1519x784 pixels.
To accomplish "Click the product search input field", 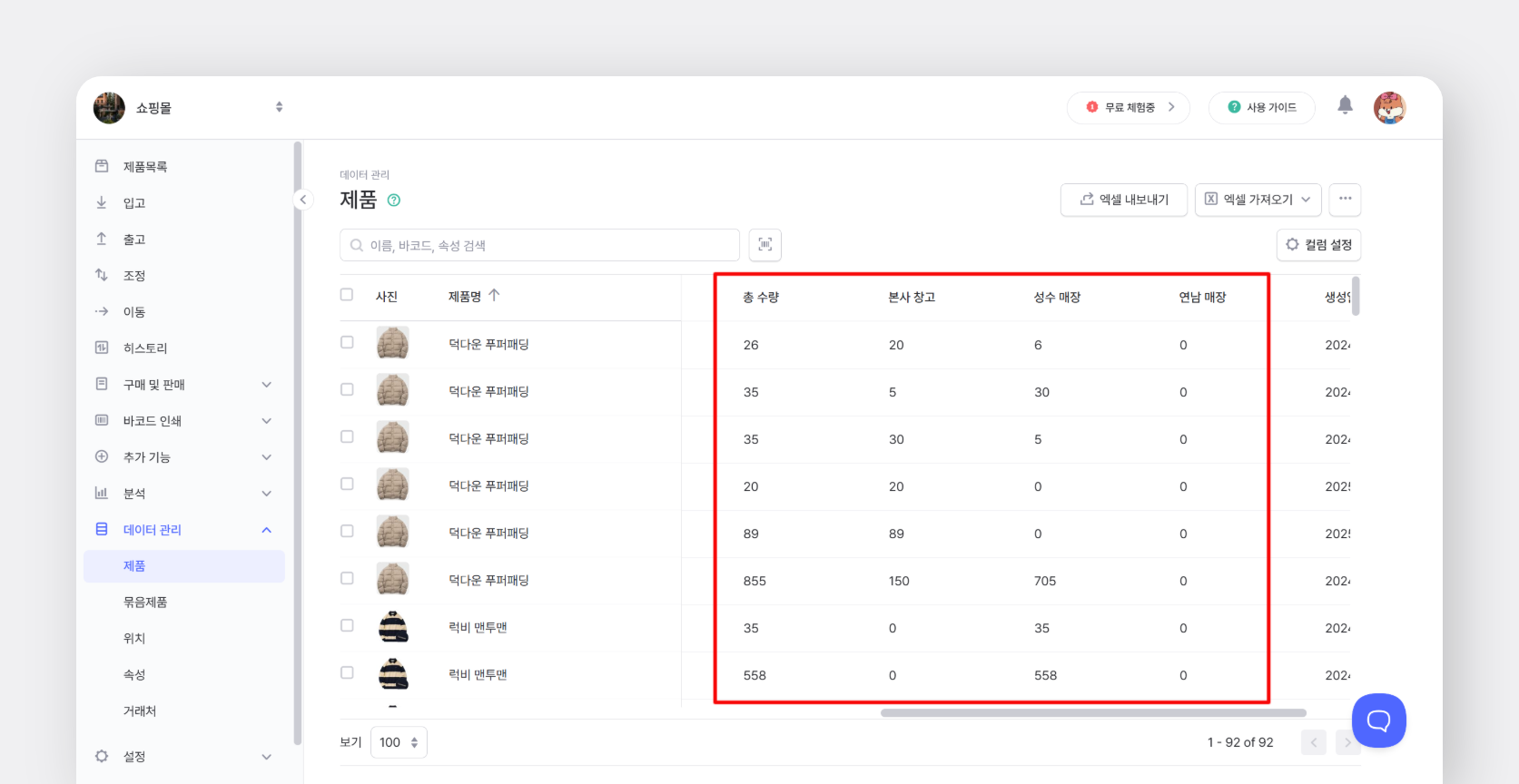I will pyautogui.click(x=539, y=245).
